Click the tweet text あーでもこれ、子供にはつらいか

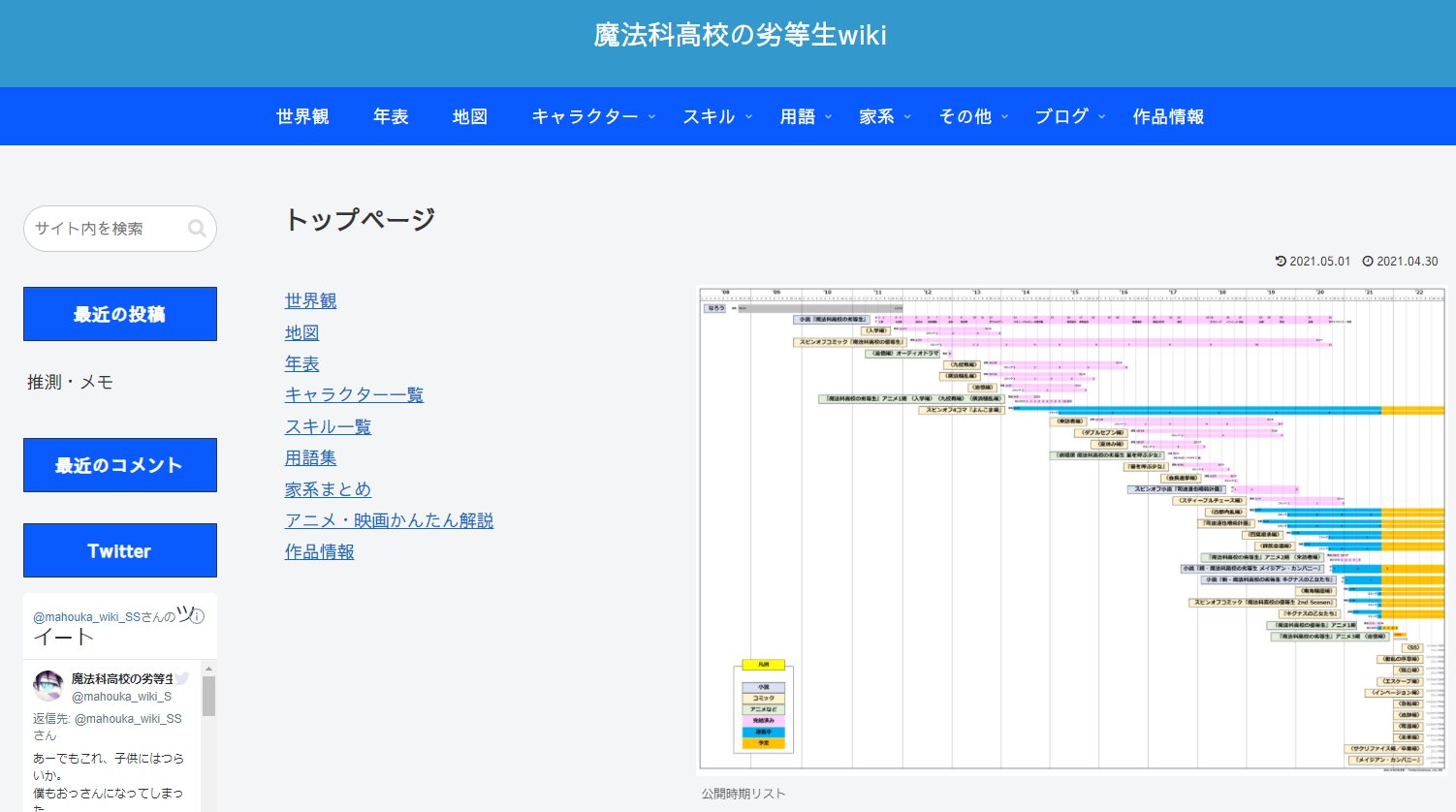tap(109, 766)
